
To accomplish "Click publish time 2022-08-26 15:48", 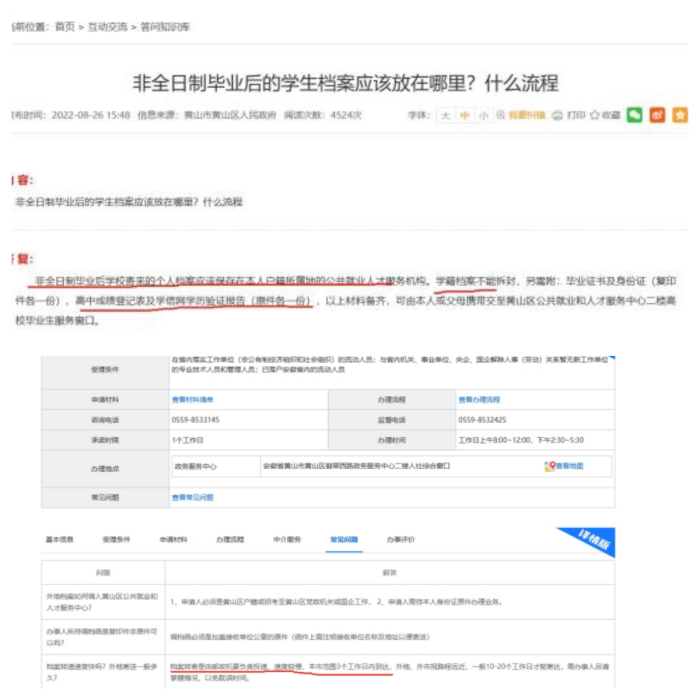I will coord(91,115).
